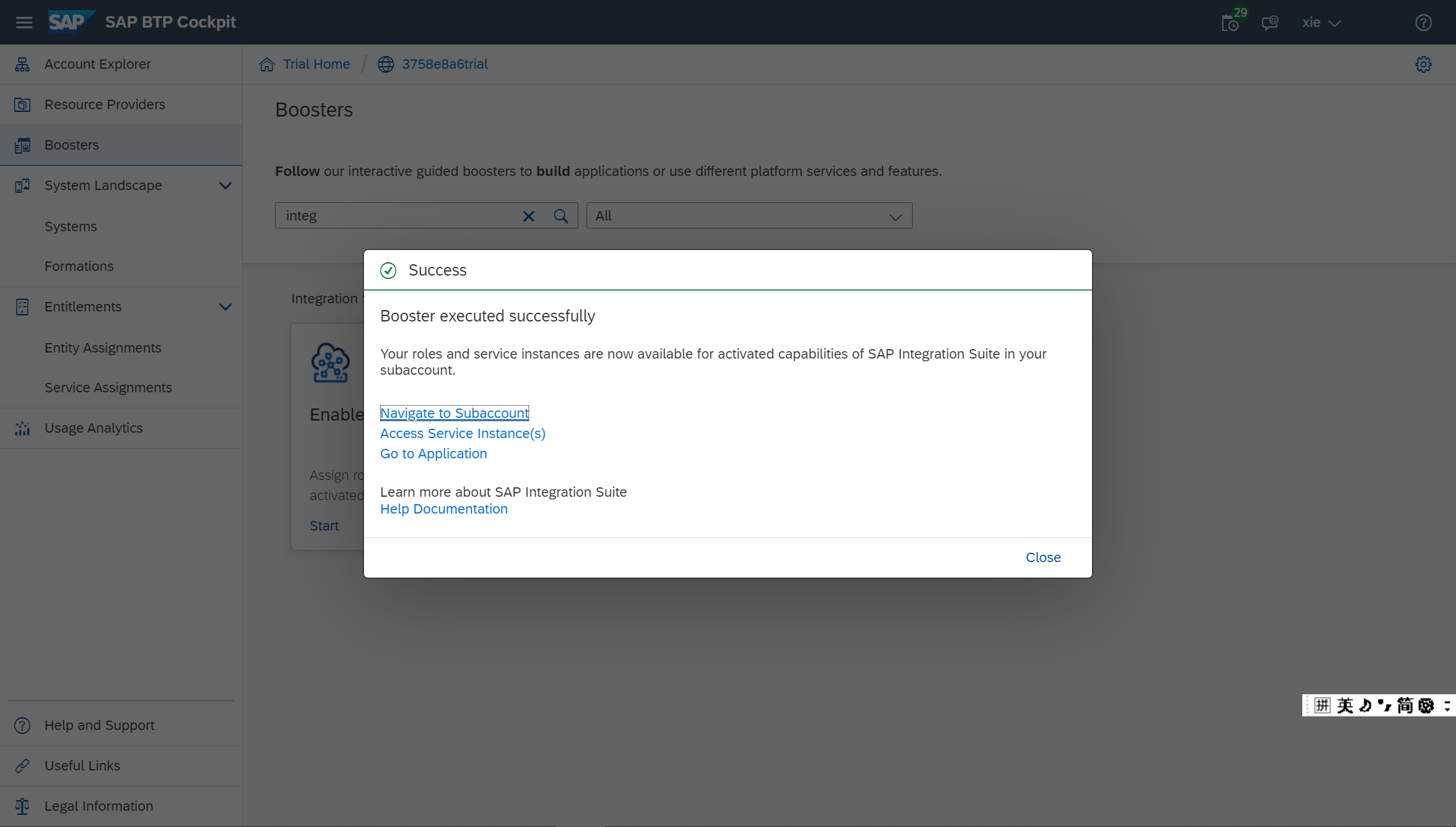Clear the booster search text
The width and height of the screenshot is (1456, 827).
click(528, 216)
